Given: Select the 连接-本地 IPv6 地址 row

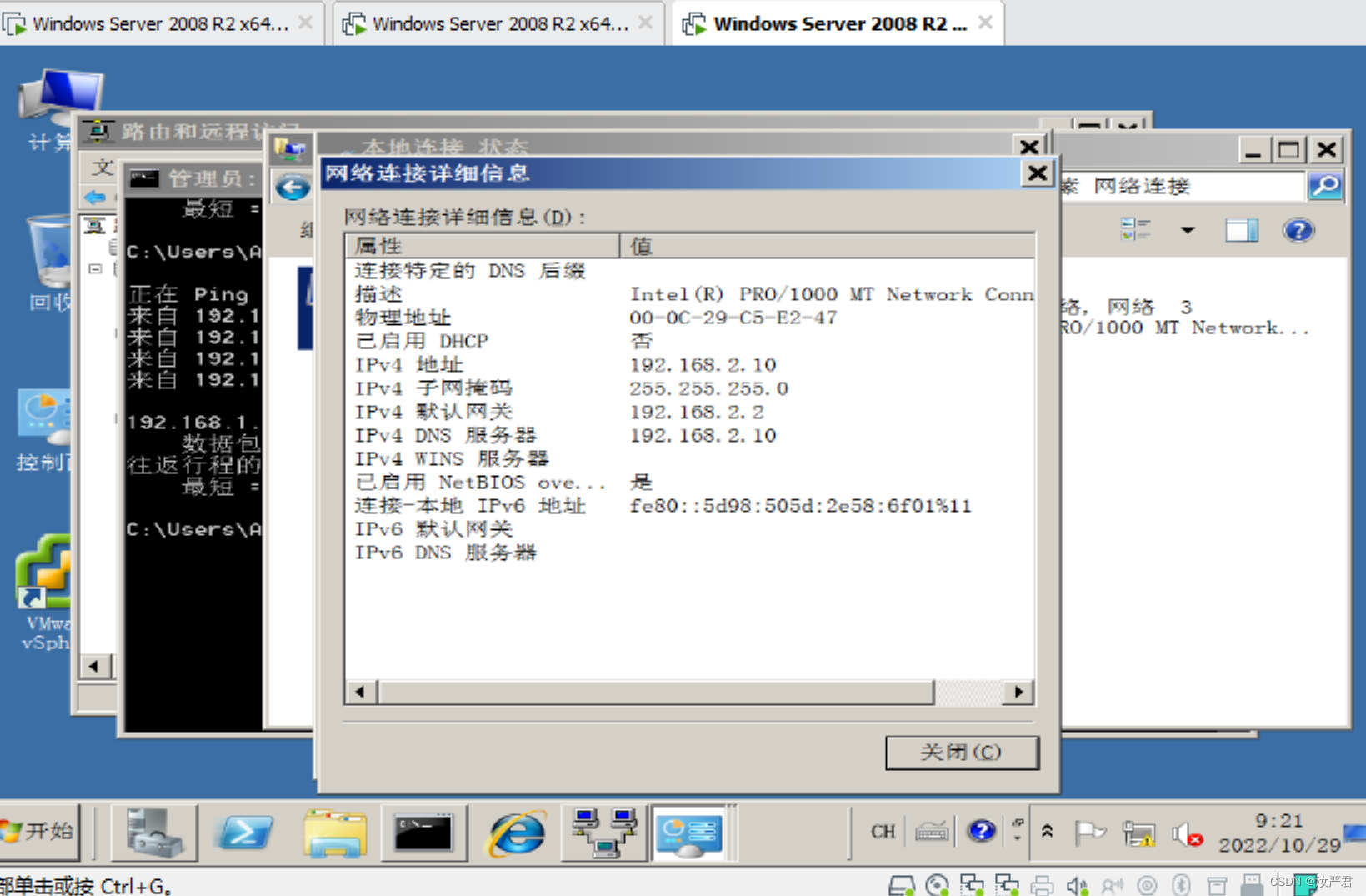Looking at the screenshot, I should 690,506.
